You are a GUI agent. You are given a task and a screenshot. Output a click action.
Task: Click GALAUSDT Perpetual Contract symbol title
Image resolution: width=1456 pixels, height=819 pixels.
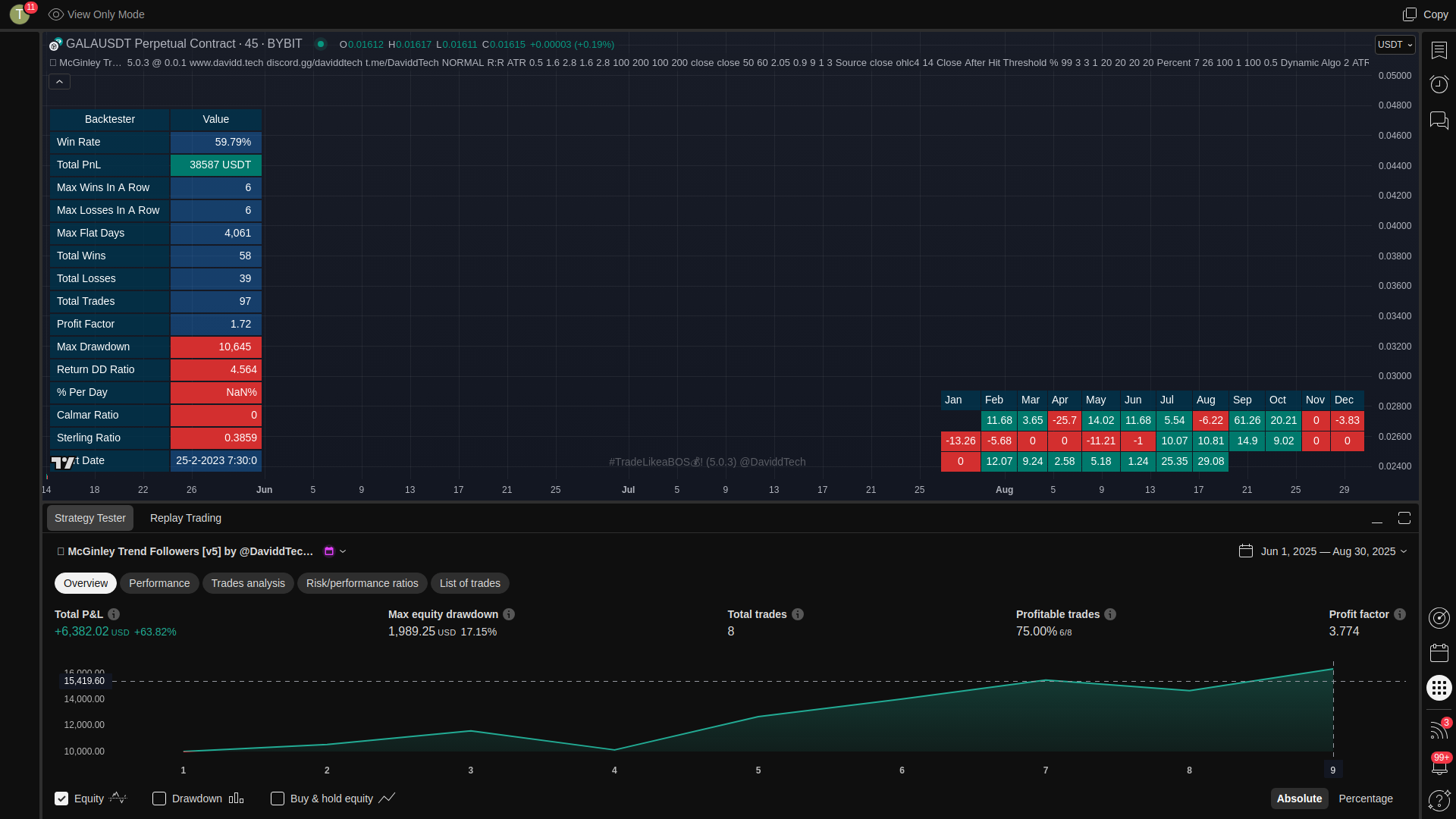[184, 44]
